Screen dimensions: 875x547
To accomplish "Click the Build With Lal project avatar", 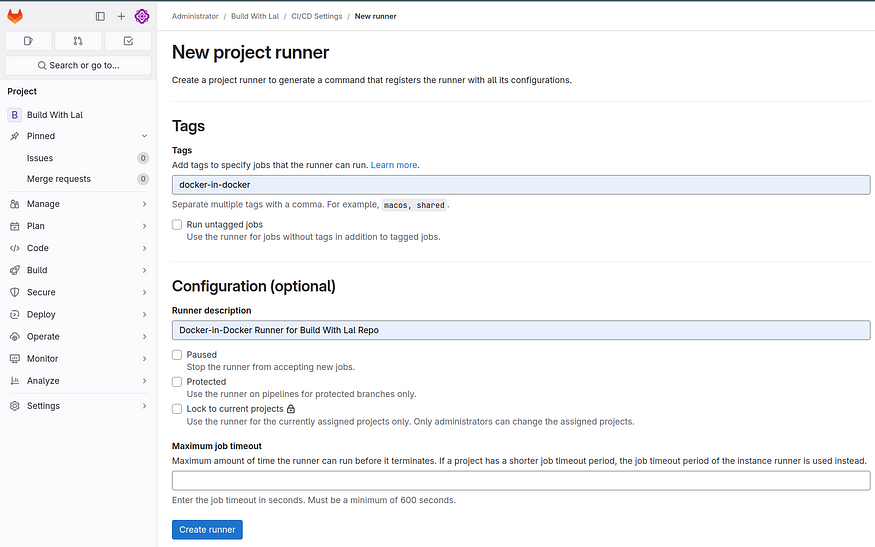I will (15, 114).
